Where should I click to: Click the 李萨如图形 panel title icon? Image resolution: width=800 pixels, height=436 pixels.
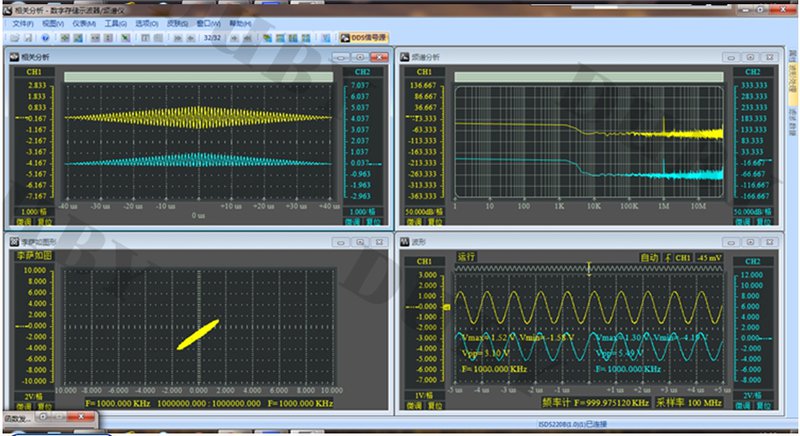click(14, 242)
